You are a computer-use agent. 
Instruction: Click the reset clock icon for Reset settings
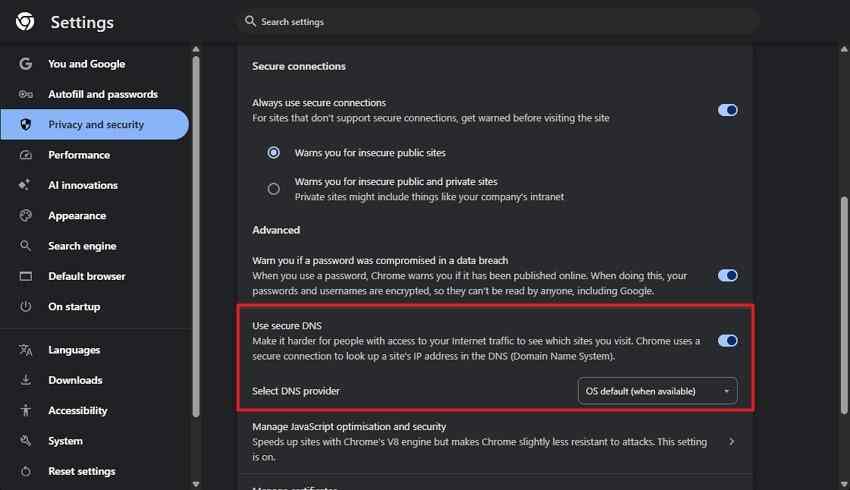point(25,471)
